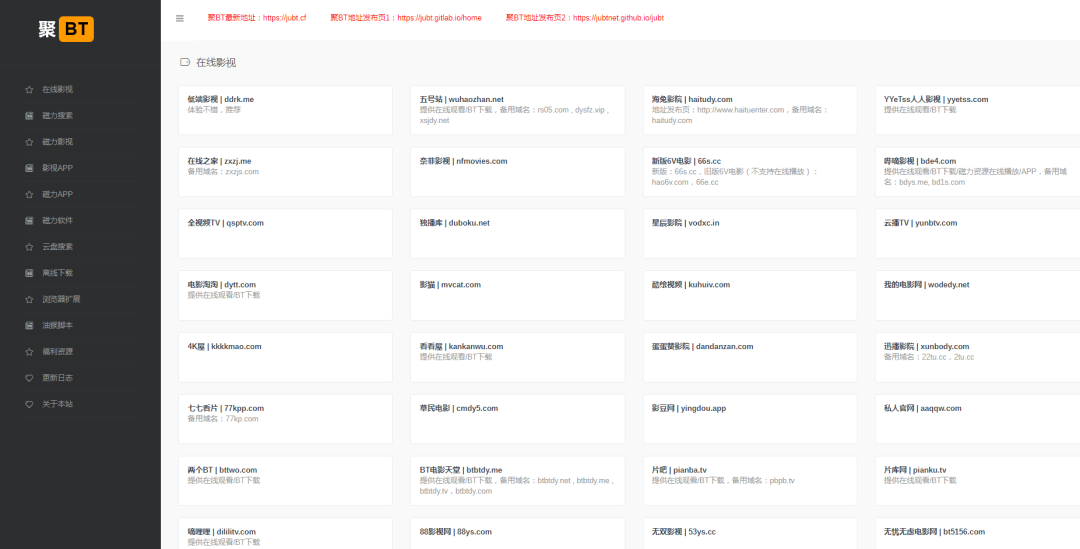Open 浏览器扩展 sidebar section
The height and width of the screenshot is (549, 1080).
[61, 299]
